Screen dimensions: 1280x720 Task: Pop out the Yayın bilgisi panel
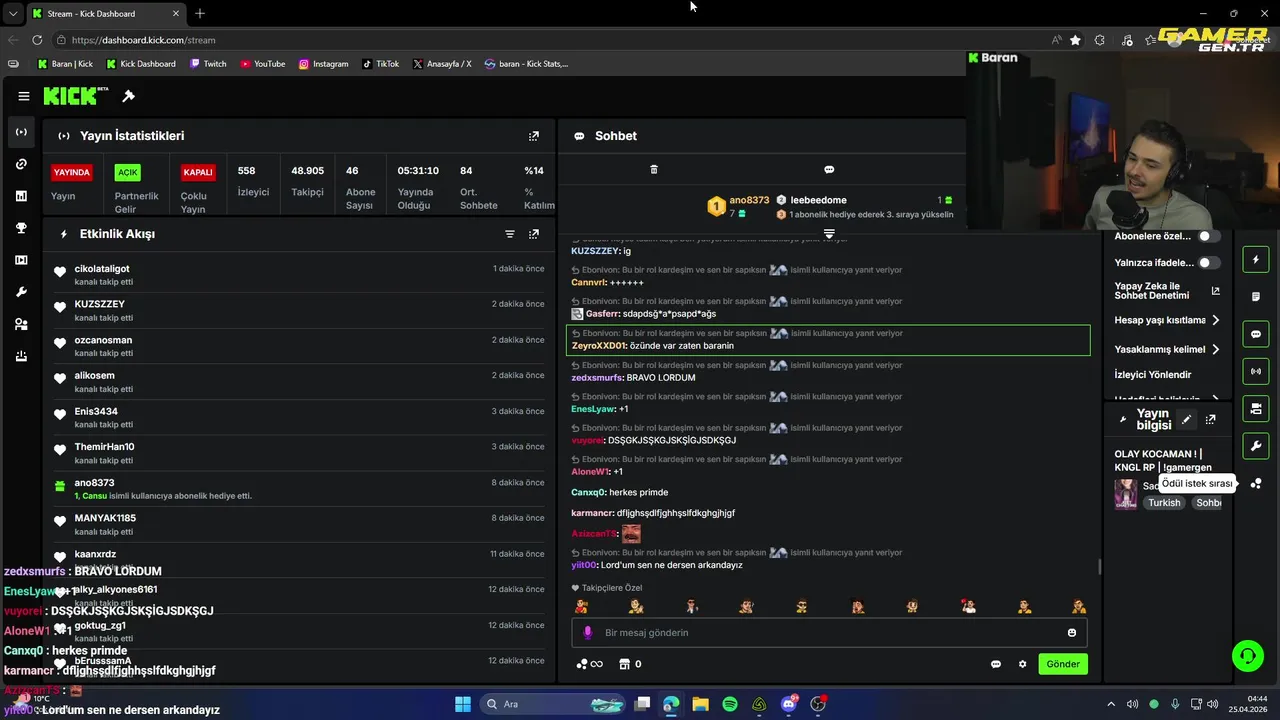1210,420
